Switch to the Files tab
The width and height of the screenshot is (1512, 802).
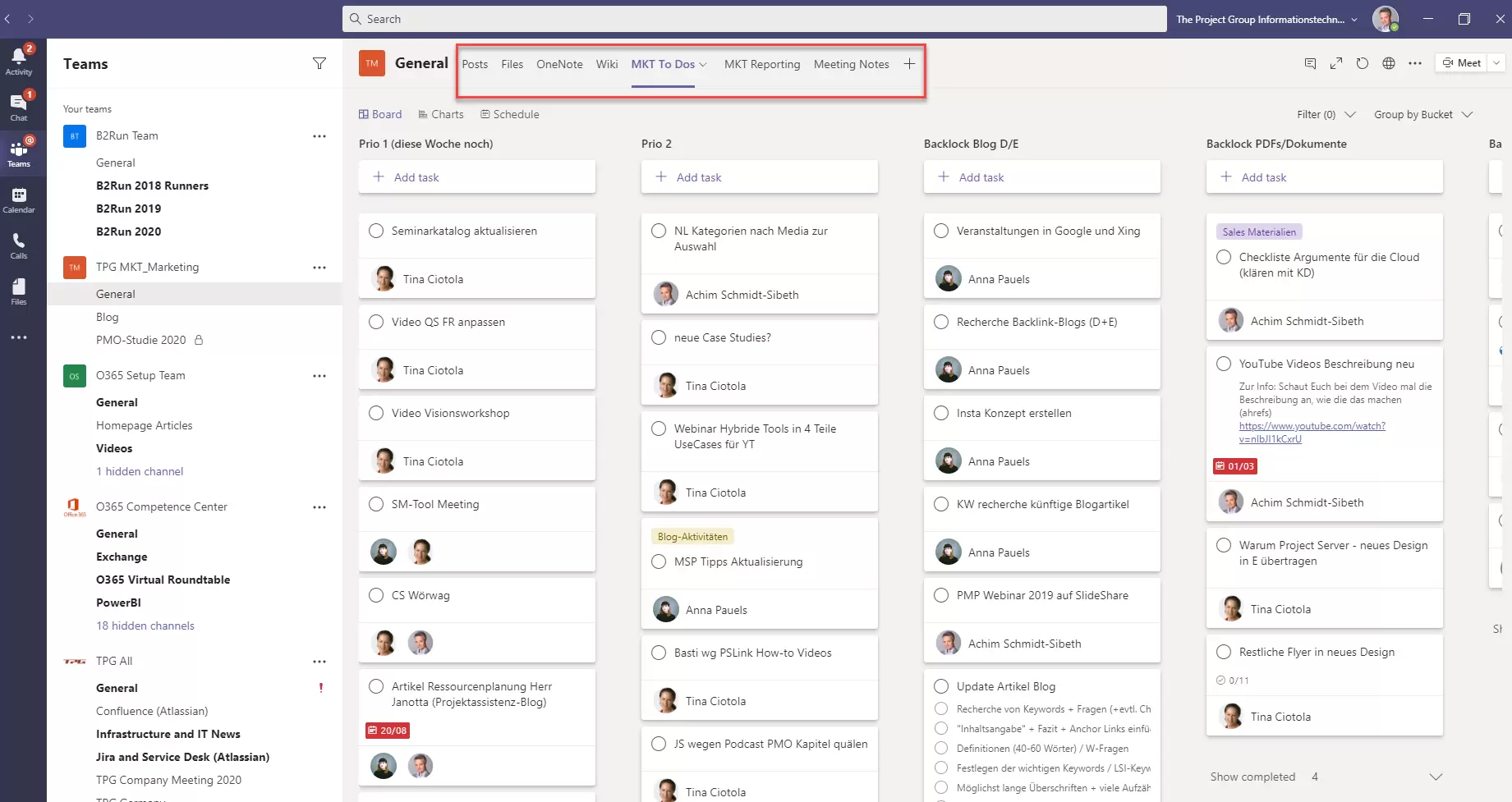(512, 64)
